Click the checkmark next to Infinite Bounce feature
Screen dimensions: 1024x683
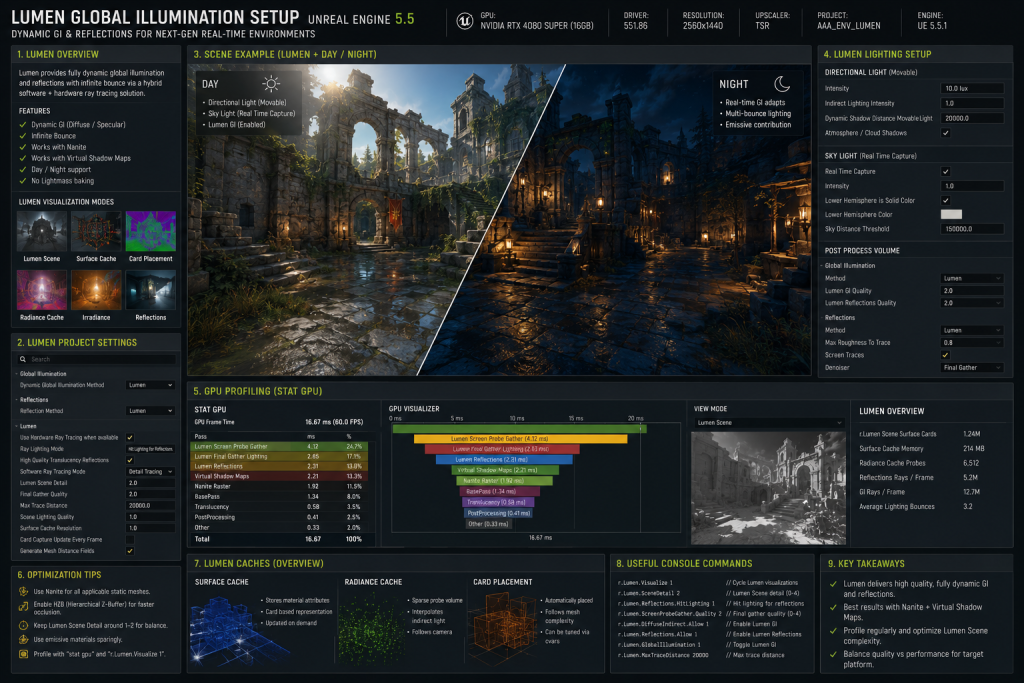23,136
